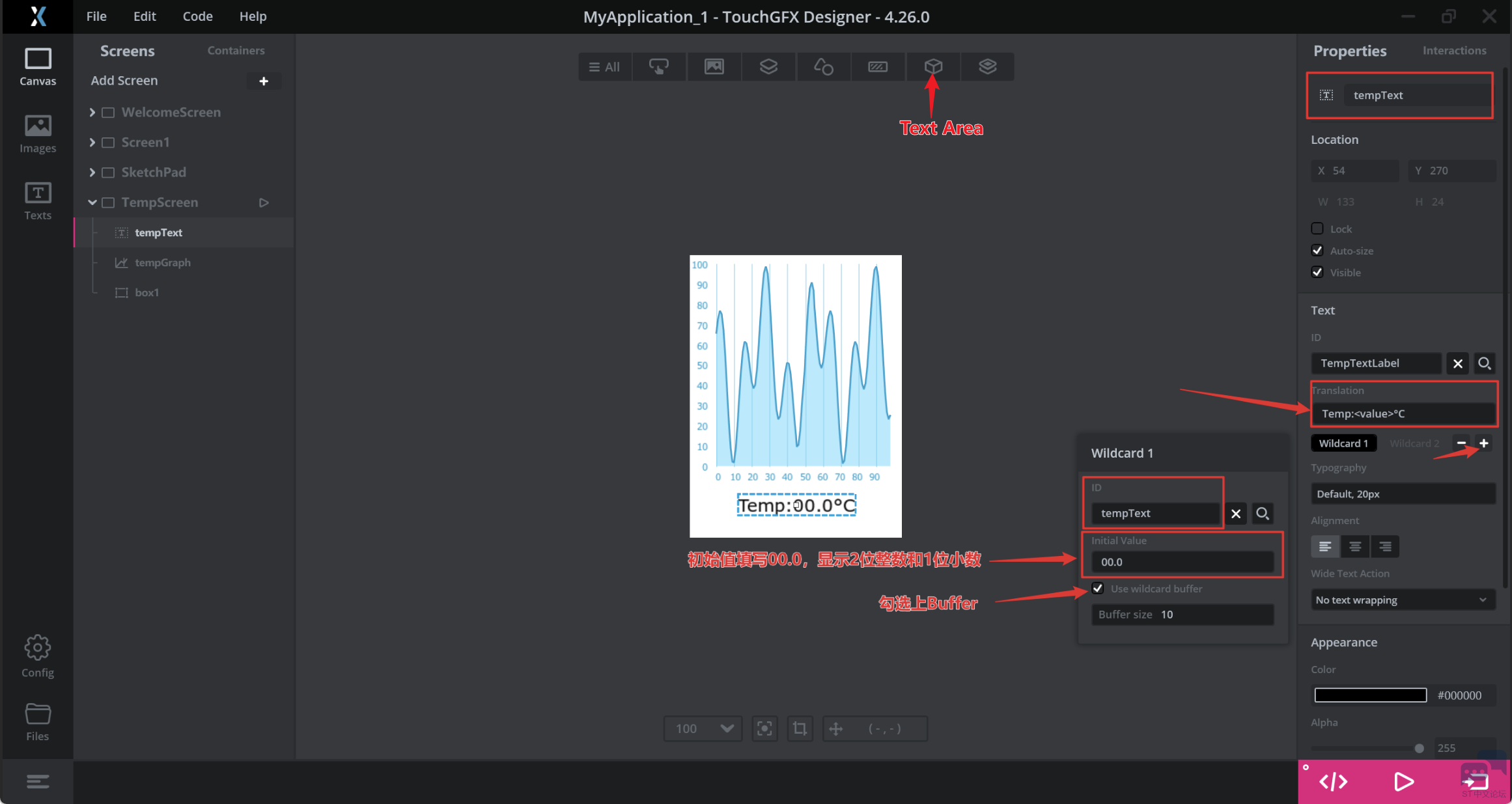This screenshot has height=804, width=1512.
Task: Run the simulator play button
Action: click(x=1403, y=781)
